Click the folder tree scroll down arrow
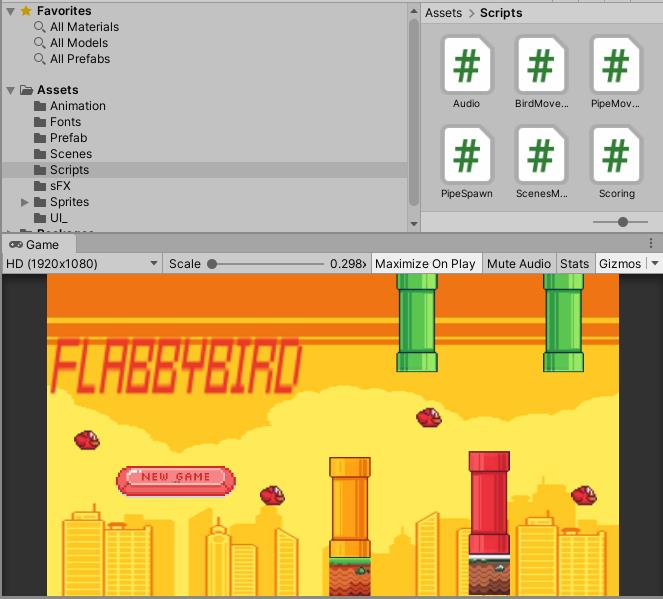This screenshot has width=663, height=599. pyautogui.click(x=414, y=224)
